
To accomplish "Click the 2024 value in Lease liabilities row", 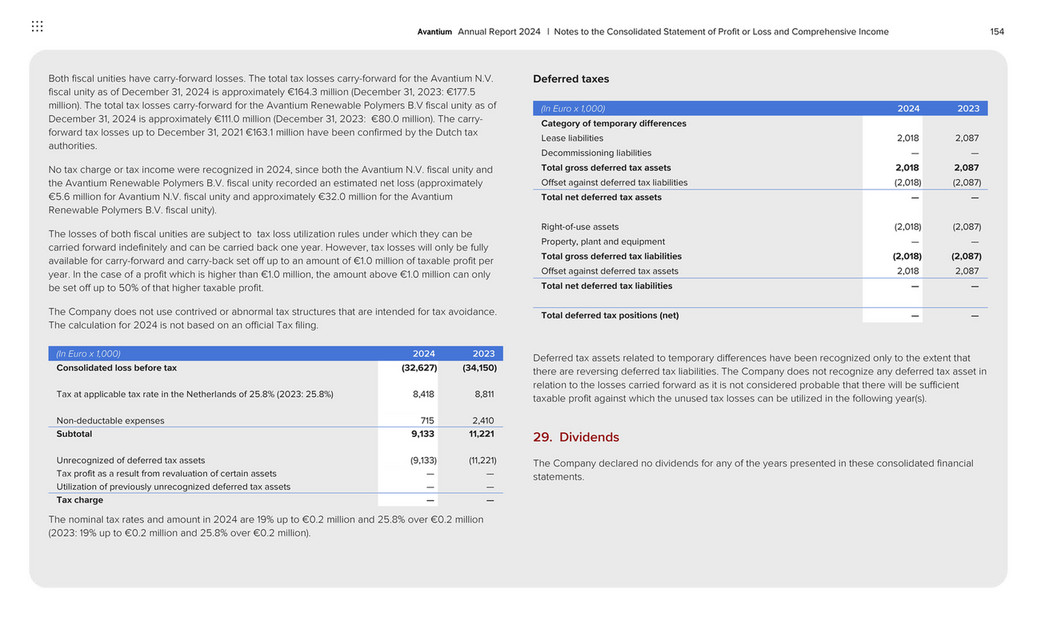I will pos(908,138).
